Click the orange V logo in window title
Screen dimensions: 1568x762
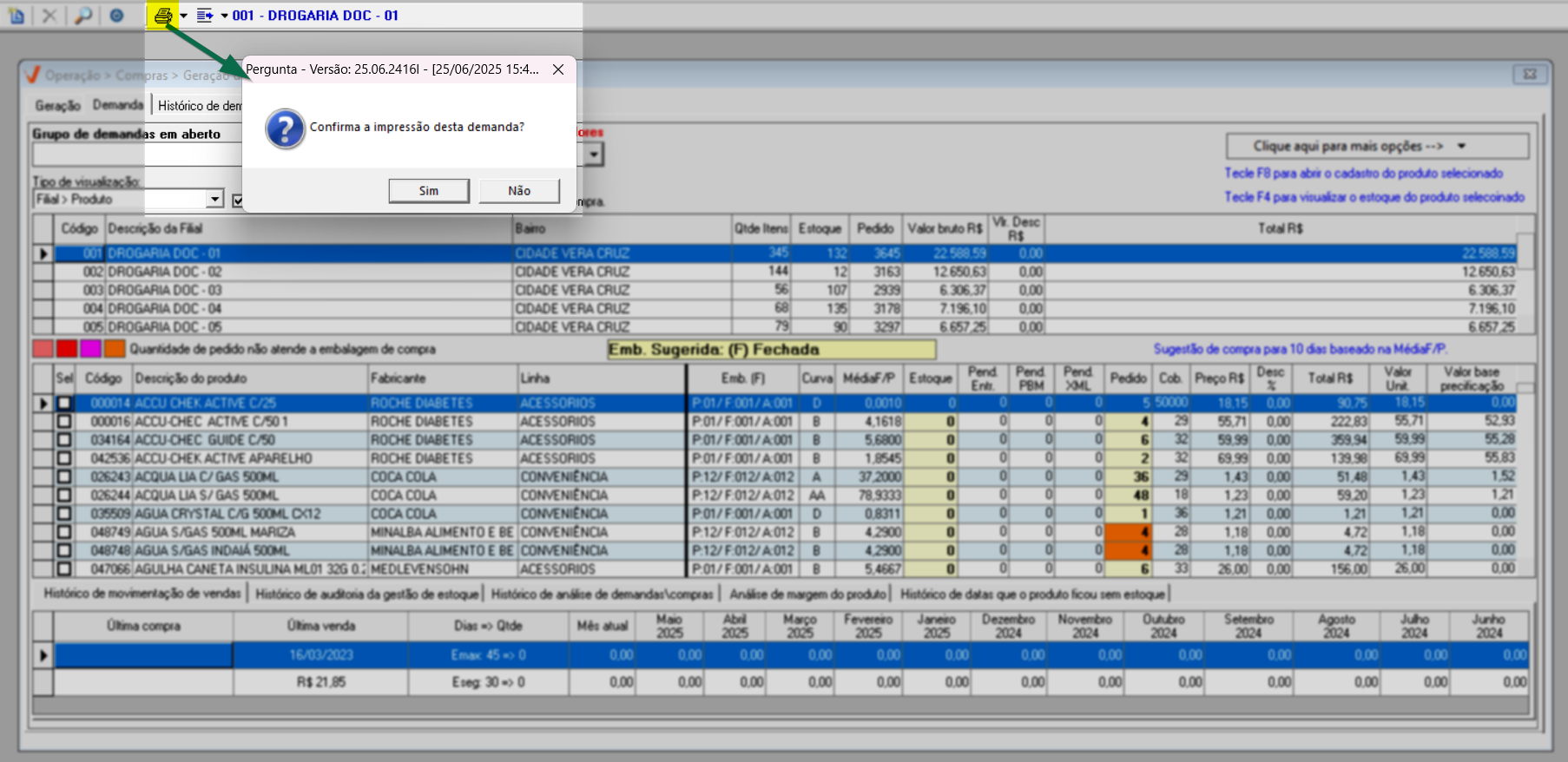33,75
